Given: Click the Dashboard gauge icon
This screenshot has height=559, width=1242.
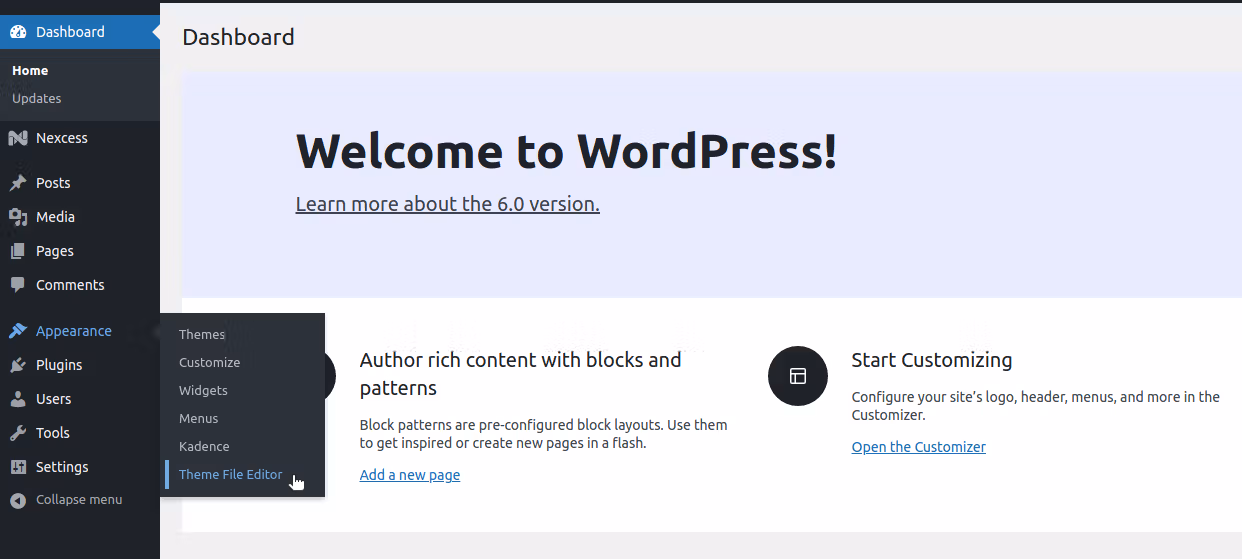Looking at the screenshot, I should click(18, 32).
